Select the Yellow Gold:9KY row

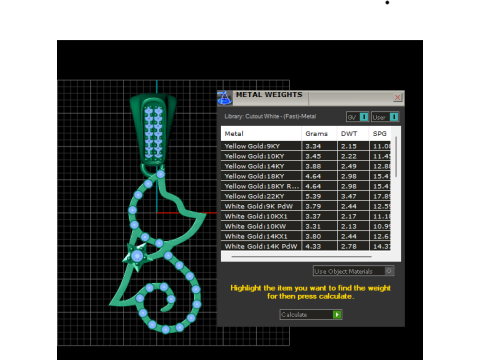coord(306,146)
